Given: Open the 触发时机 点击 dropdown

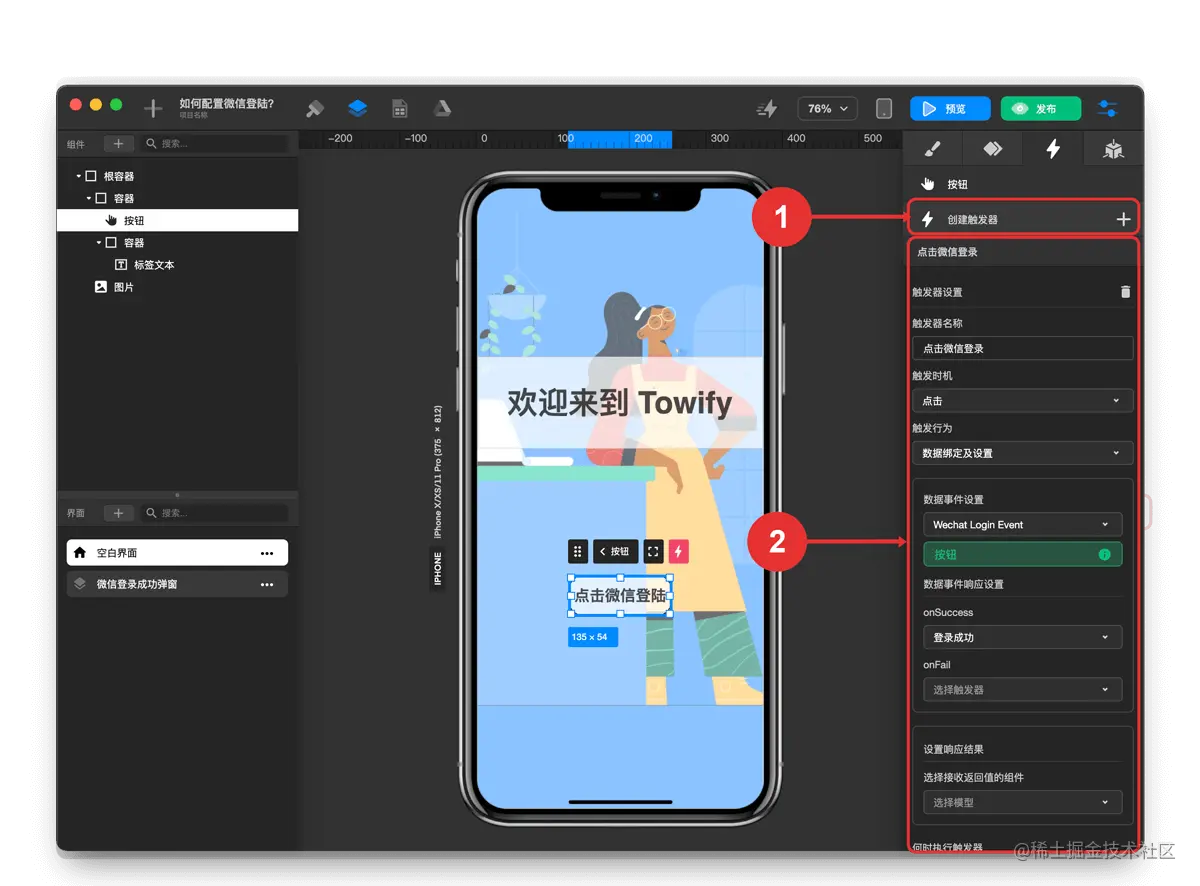Looking at the screenshot, I should [1022, 400].
